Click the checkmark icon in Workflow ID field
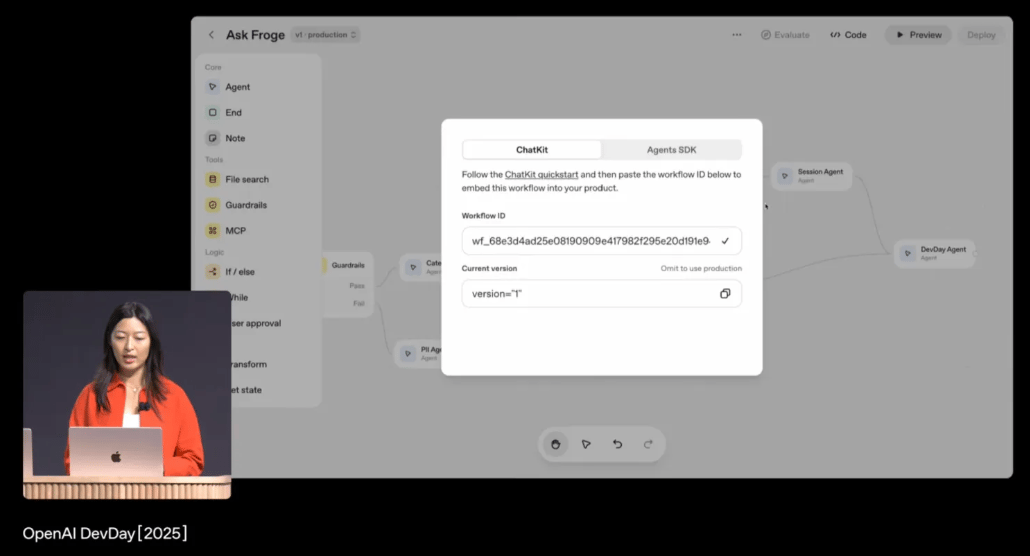 point(725,241)
